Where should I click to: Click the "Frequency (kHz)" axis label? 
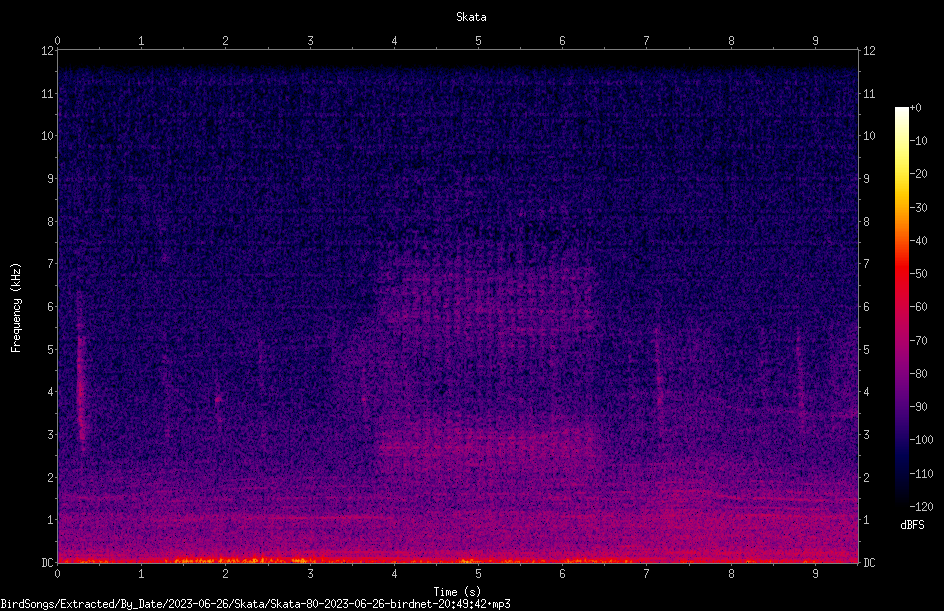[16, 308]
